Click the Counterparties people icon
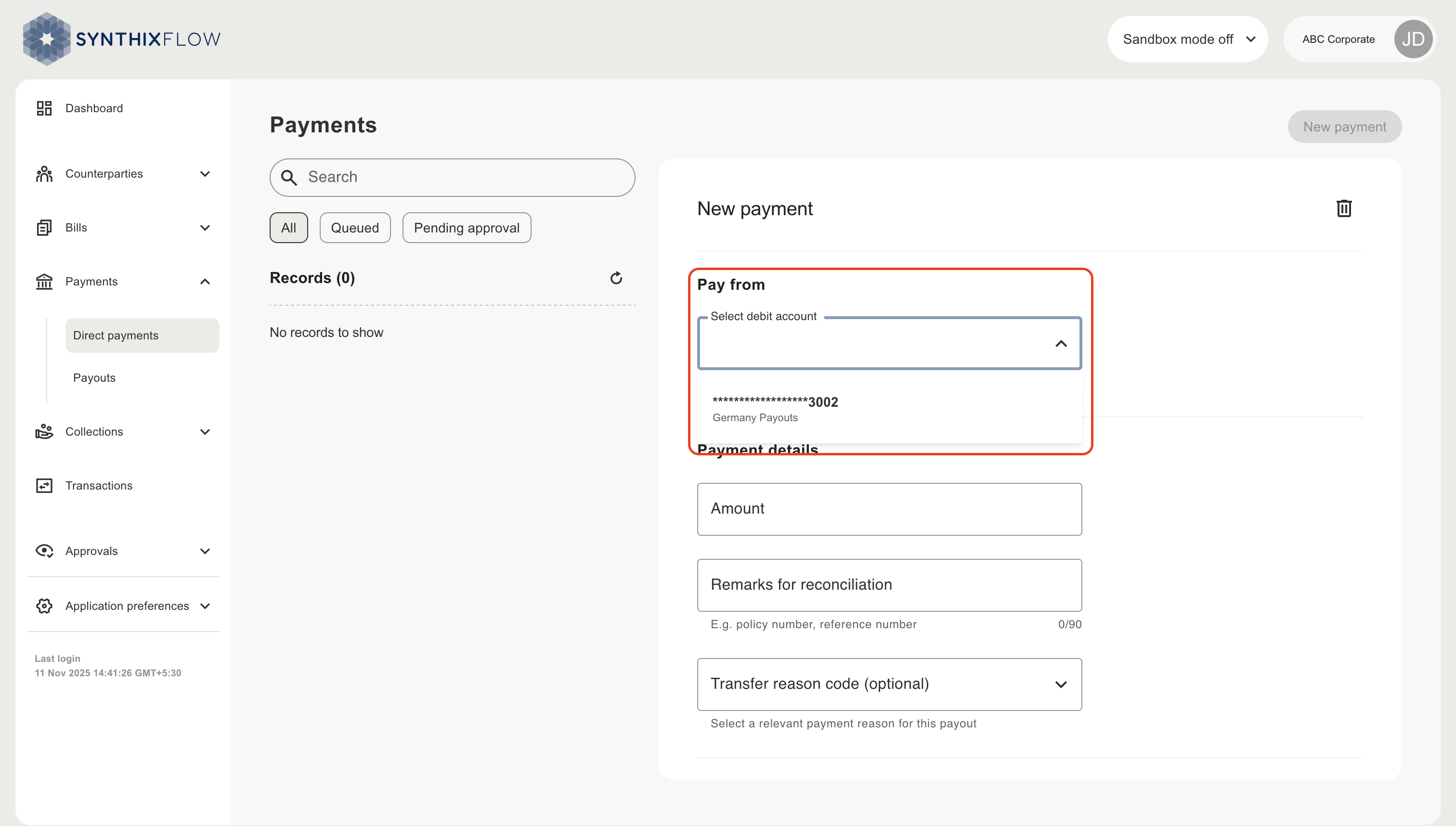1456x826 pixels. [x=44, y=174]
